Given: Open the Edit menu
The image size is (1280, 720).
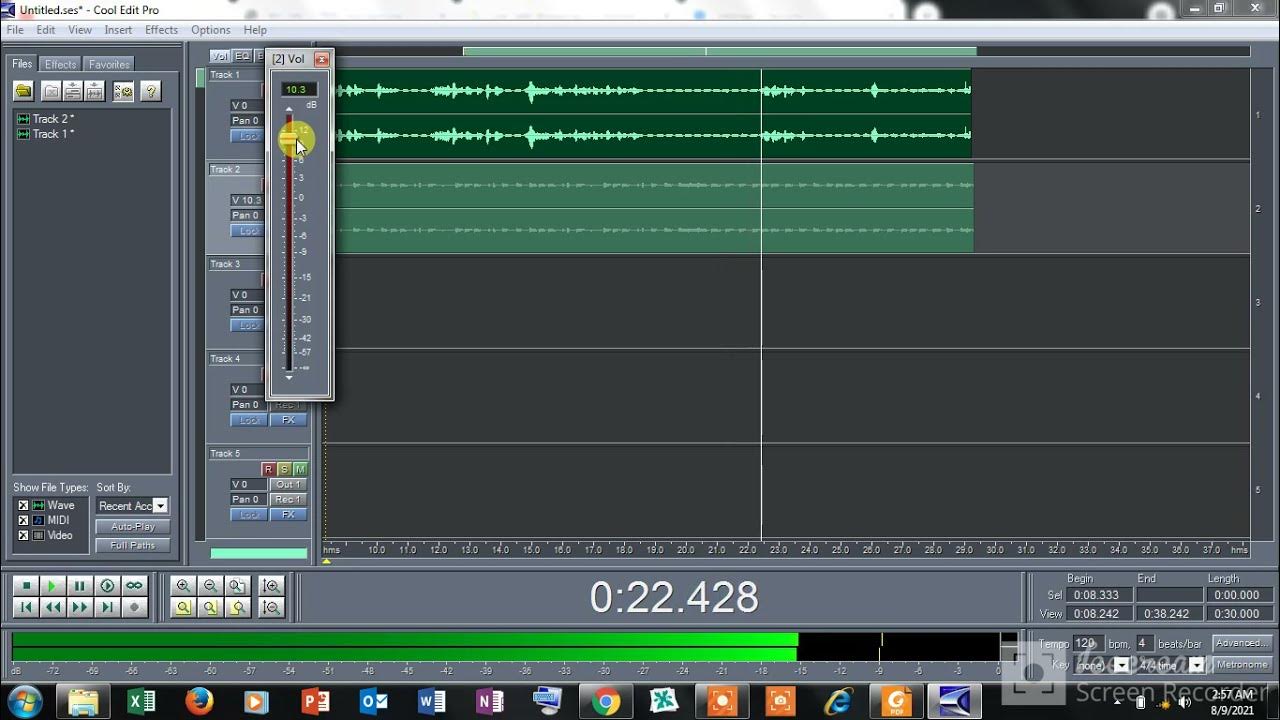Looking at the screenshot, I should coord(46,30).
